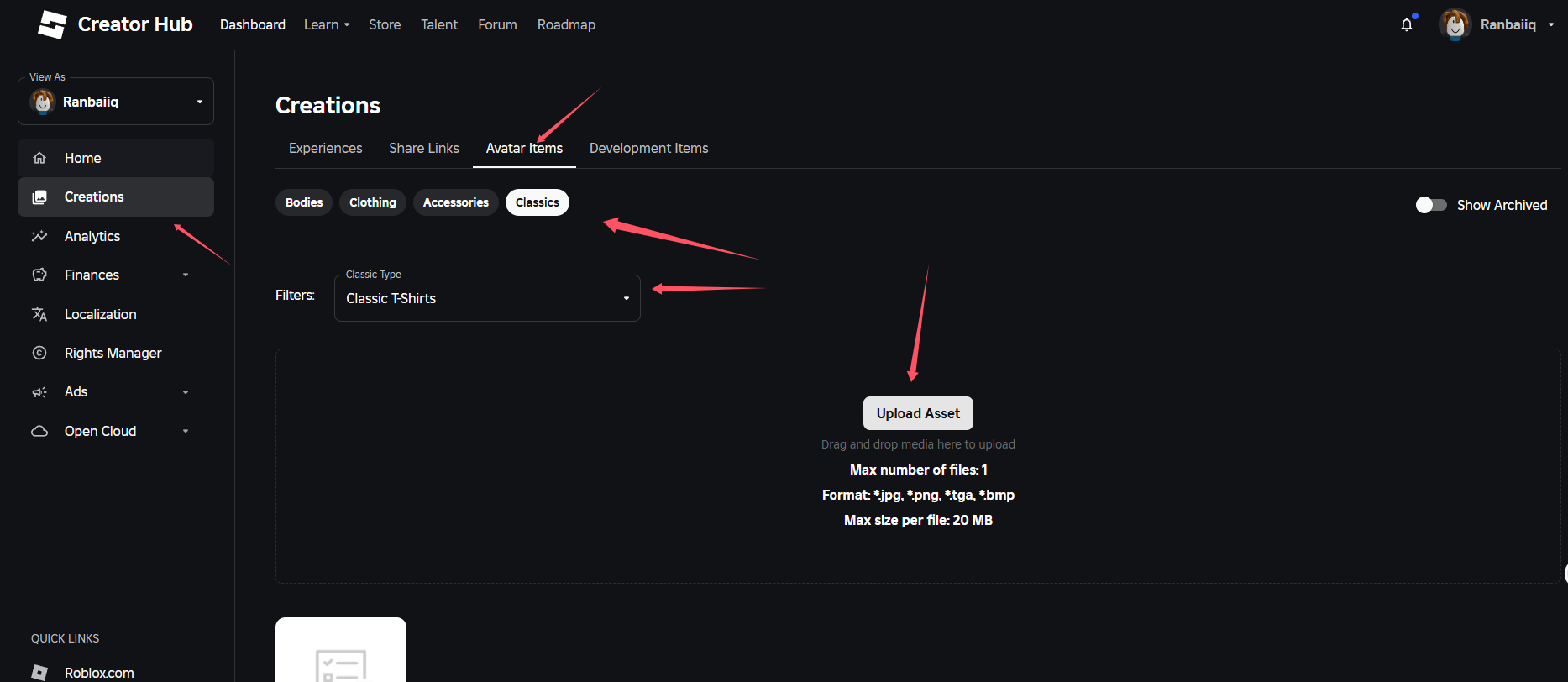Select the Accessories filter chip
The image size is (1568, 682).
pyautogui.click(x=455, y=202)
